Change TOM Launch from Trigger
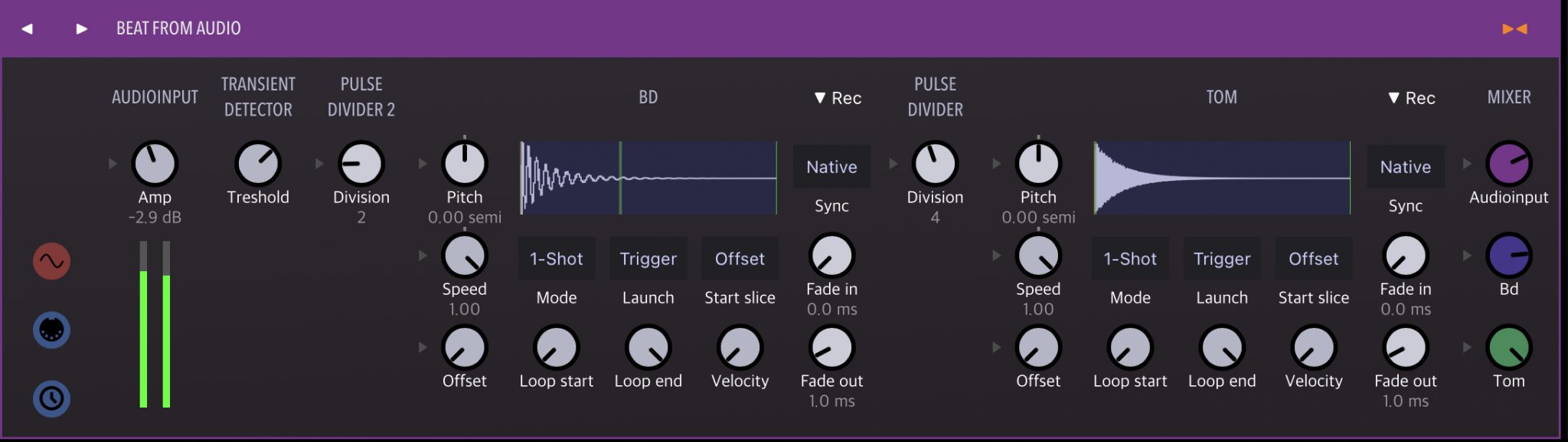 click(x=1222, y=259)
